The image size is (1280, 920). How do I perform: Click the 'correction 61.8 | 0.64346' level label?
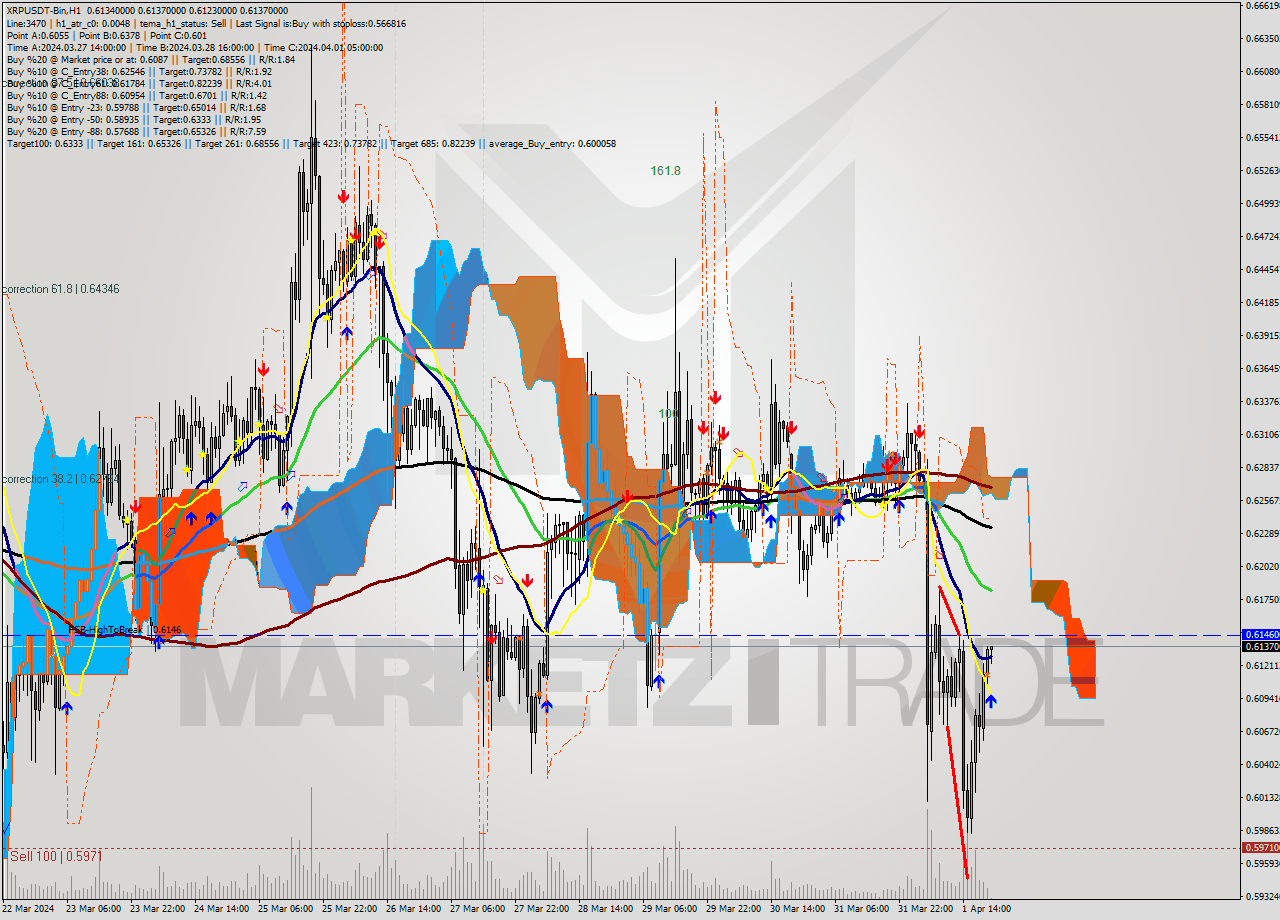coord(60,289)
